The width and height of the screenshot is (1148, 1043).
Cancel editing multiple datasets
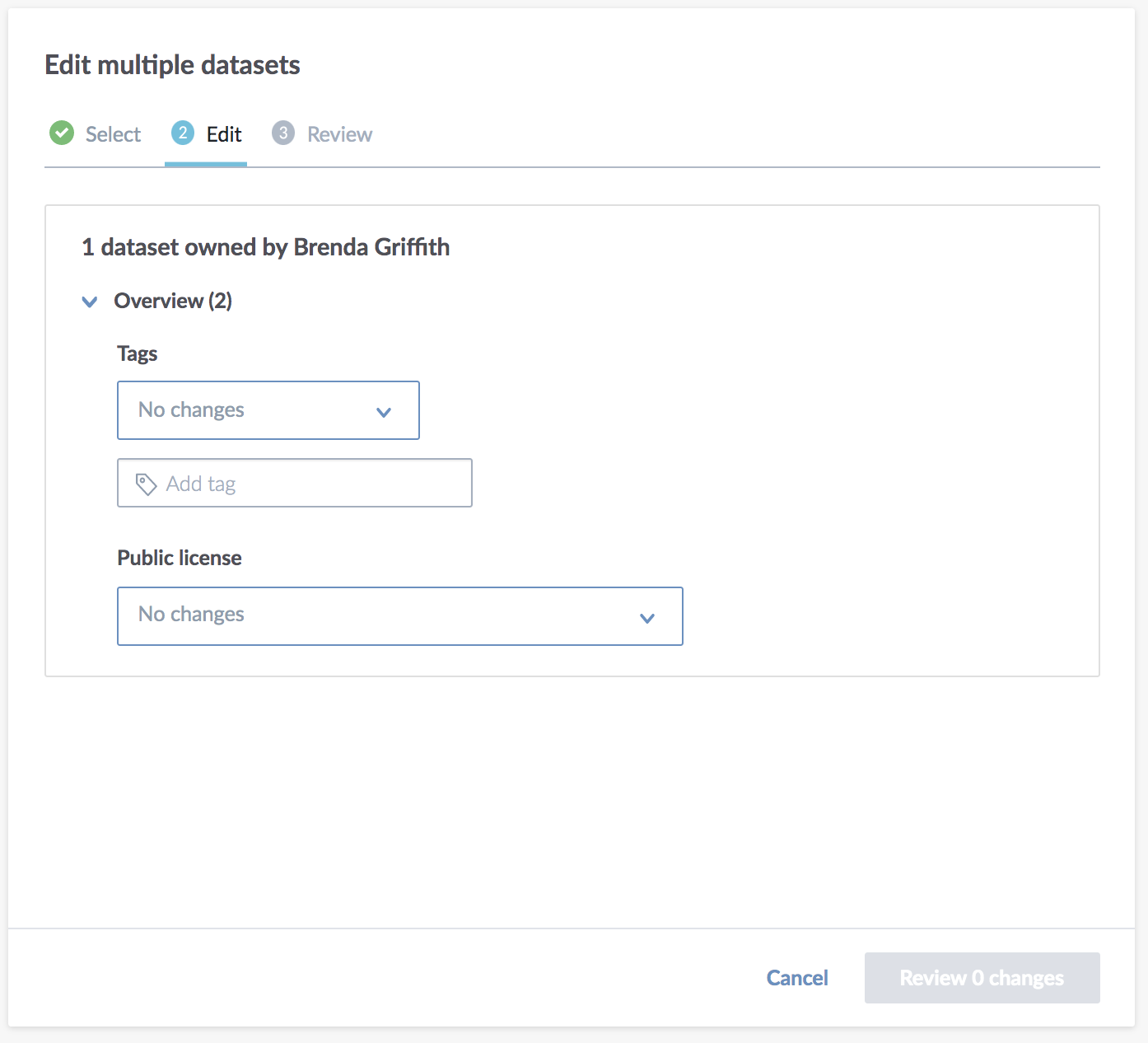point(797,978)
